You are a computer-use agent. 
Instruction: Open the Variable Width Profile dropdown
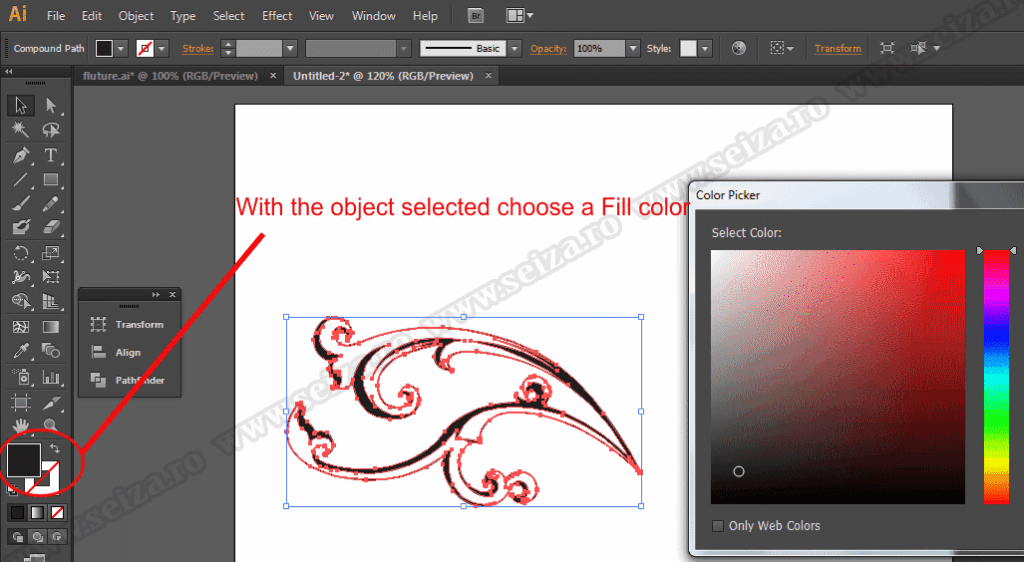click(404, 48)
